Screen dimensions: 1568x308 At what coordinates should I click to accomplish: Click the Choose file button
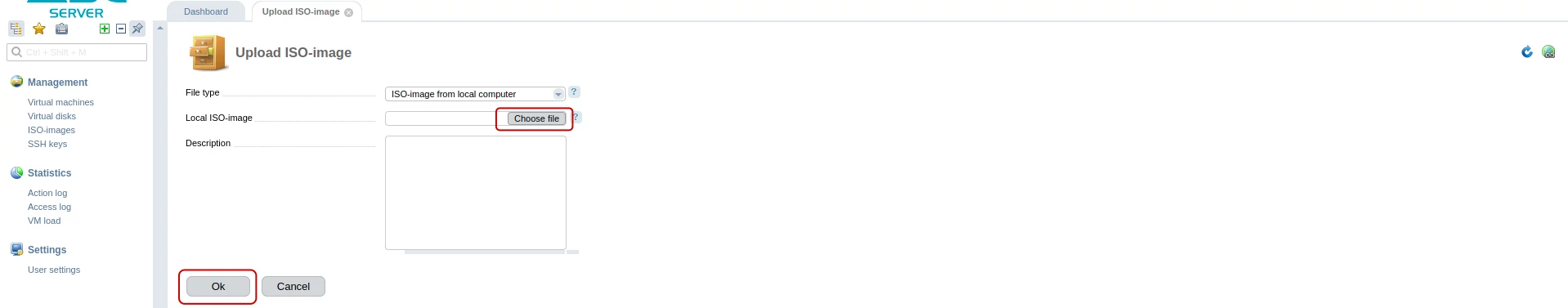pos(536,118)
